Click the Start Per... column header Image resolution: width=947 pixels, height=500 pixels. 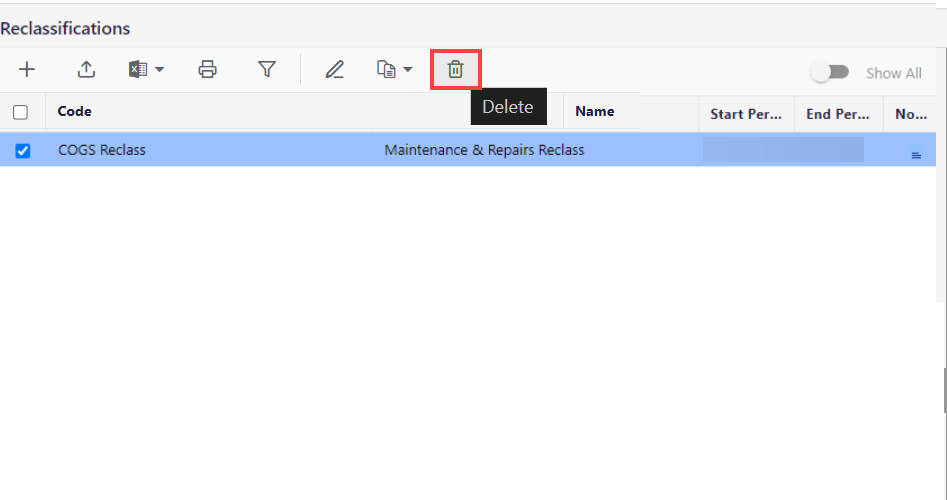746,114
